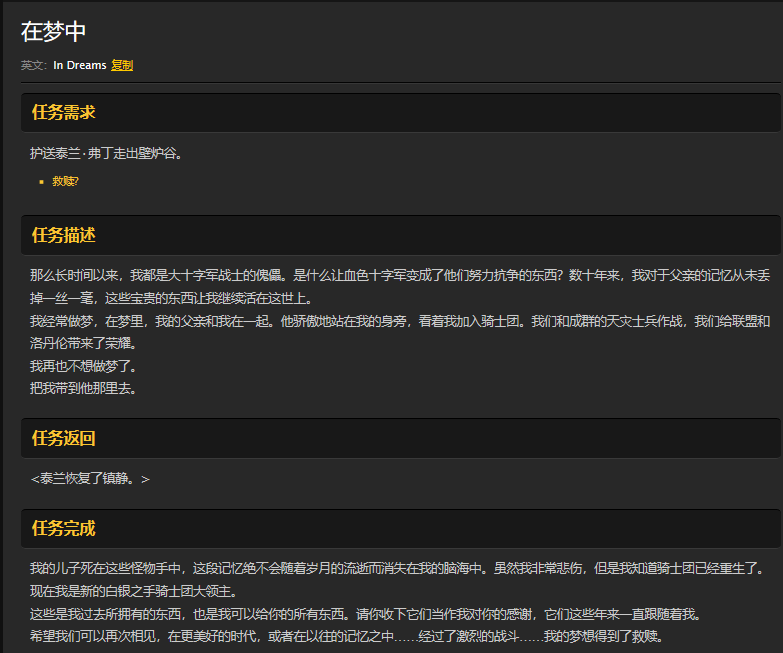This screenshot has height=653, width=783.
Task: Click the paragraph starting 这些是我过去所拥有的东西
Action: [366, 614]
